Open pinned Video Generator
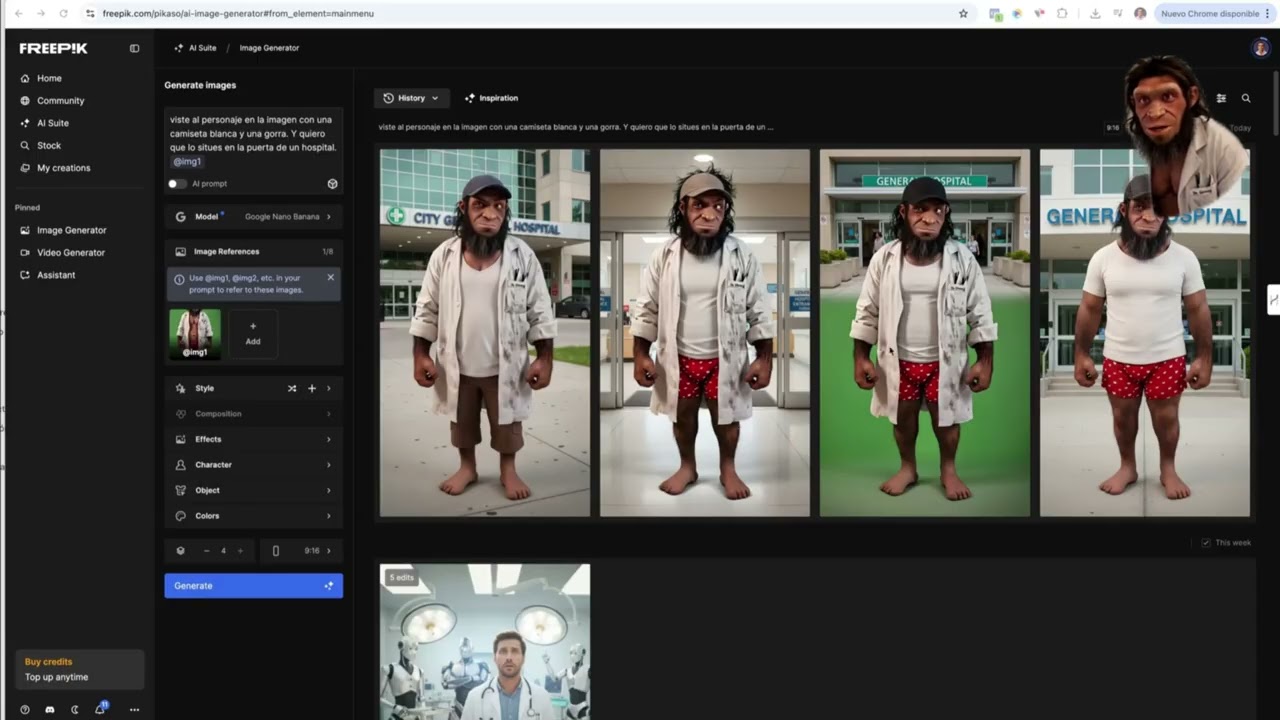 (x=70, y=253)
